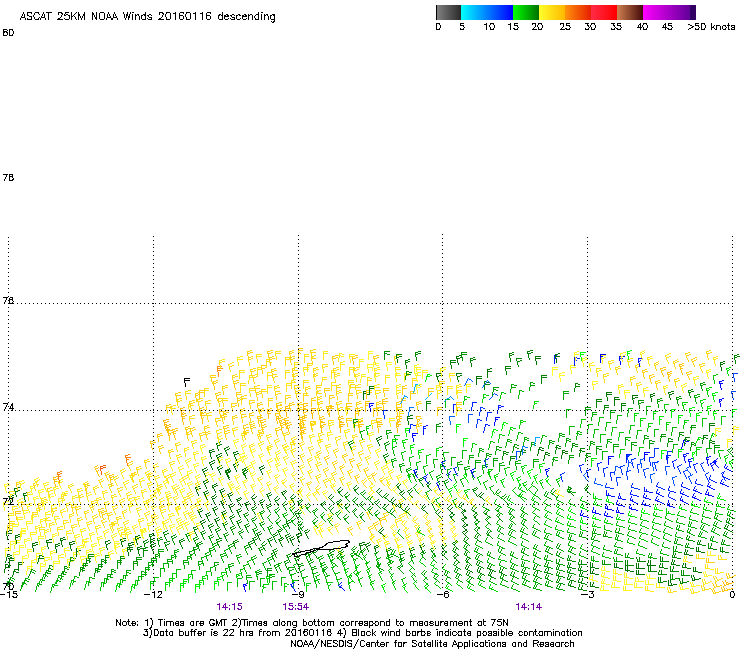Click the '10' label under the color scale
Image resolution: width=740 pixels, height=650 pixels.
489,27
